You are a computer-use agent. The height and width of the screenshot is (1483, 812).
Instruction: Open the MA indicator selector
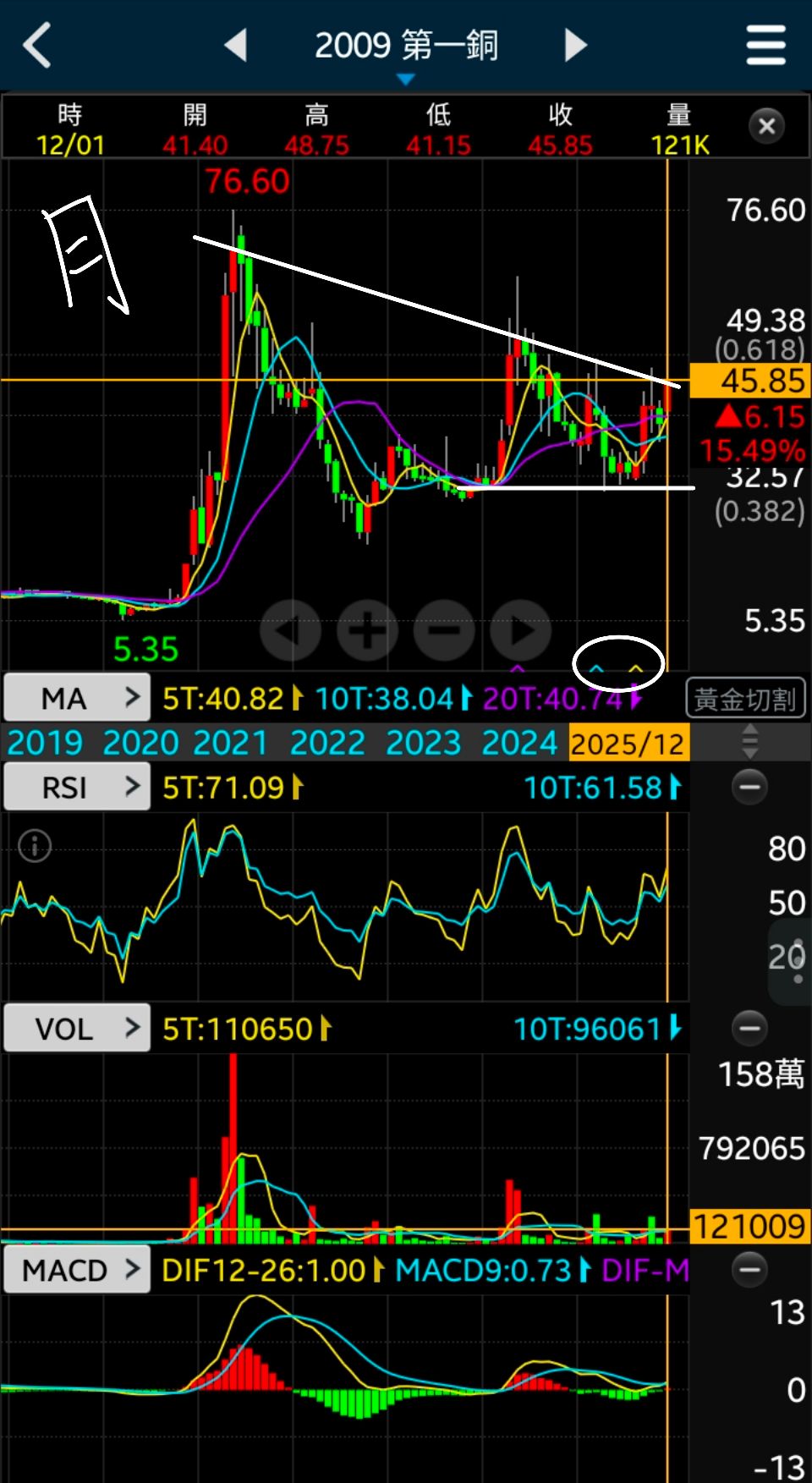tap(77, 698)
